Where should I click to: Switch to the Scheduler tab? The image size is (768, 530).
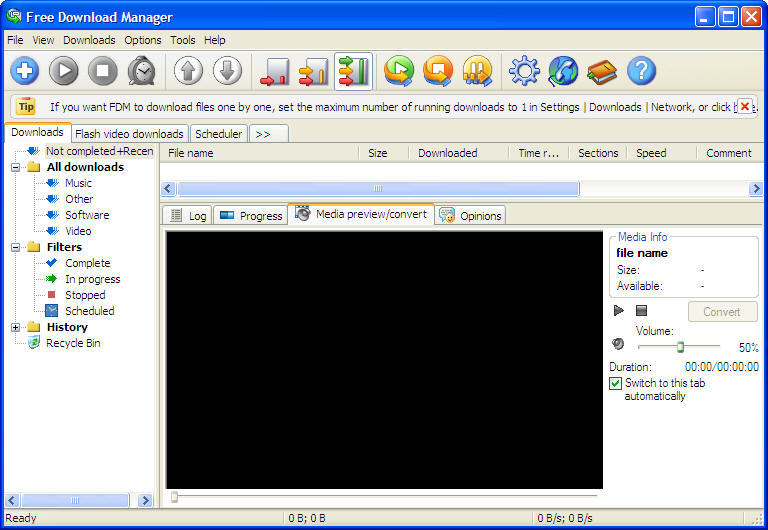tap(218, 134)
